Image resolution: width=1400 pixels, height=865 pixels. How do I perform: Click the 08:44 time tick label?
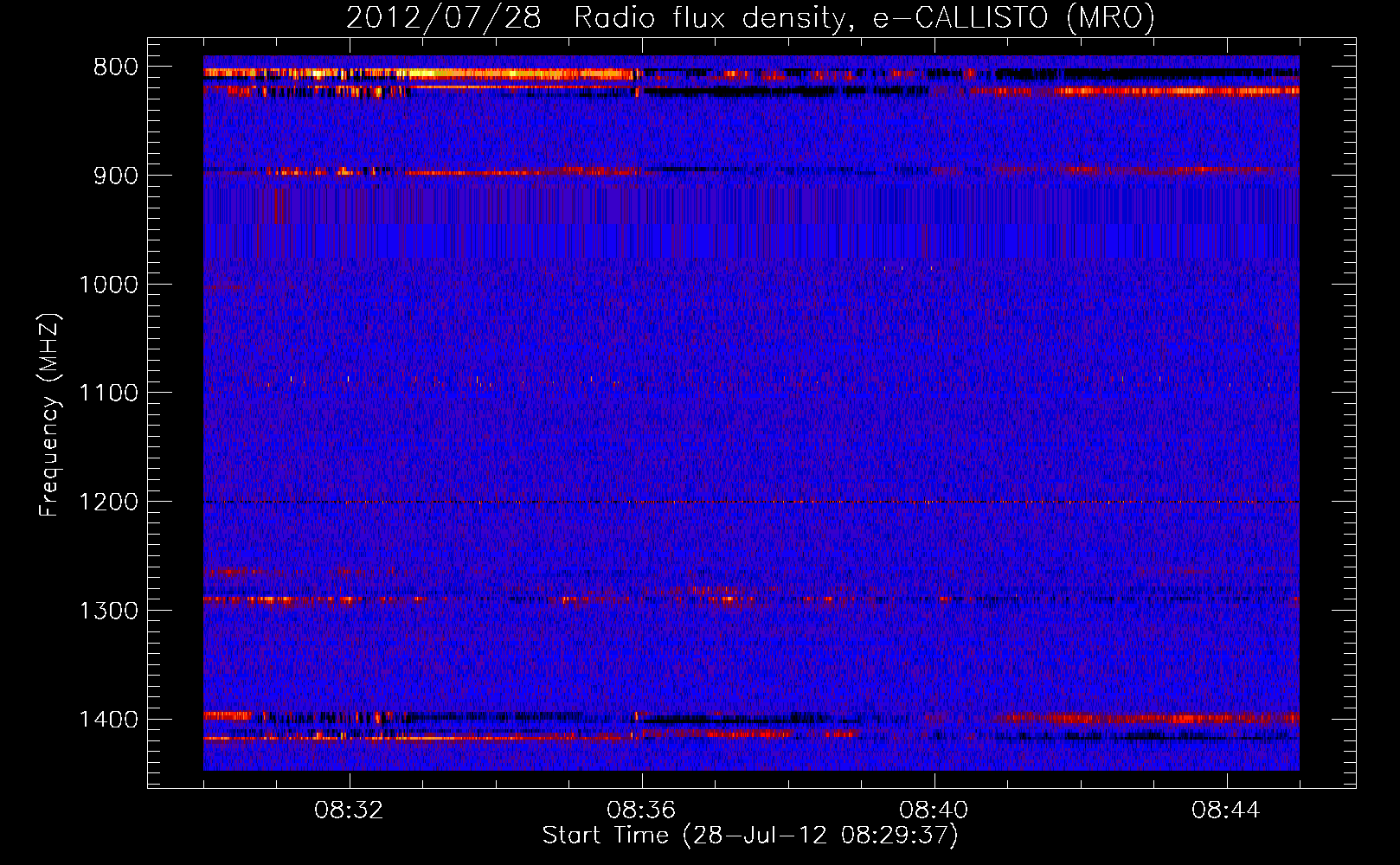(x=1226, y=811)
